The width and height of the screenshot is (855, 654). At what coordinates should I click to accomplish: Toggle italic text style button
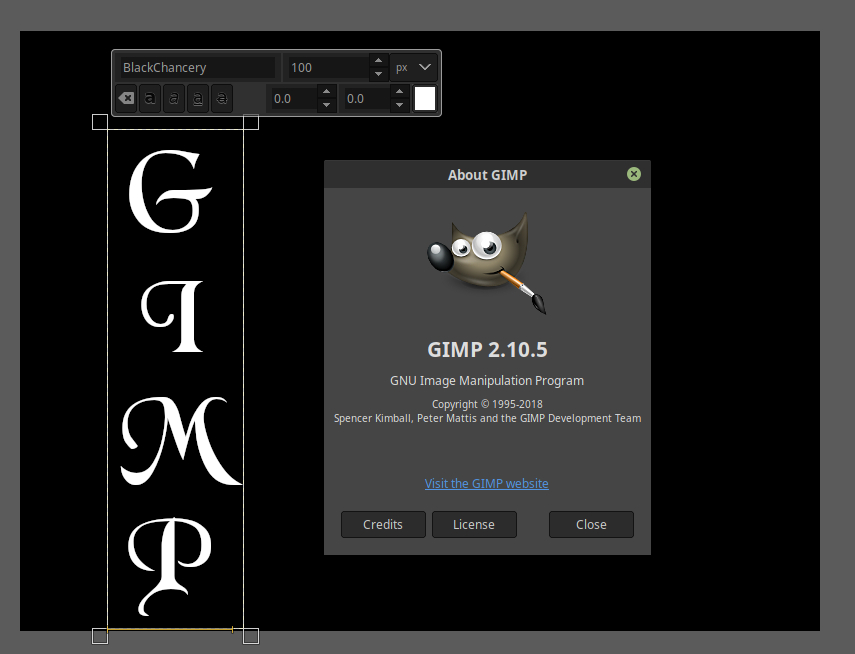tap(174, 98)
